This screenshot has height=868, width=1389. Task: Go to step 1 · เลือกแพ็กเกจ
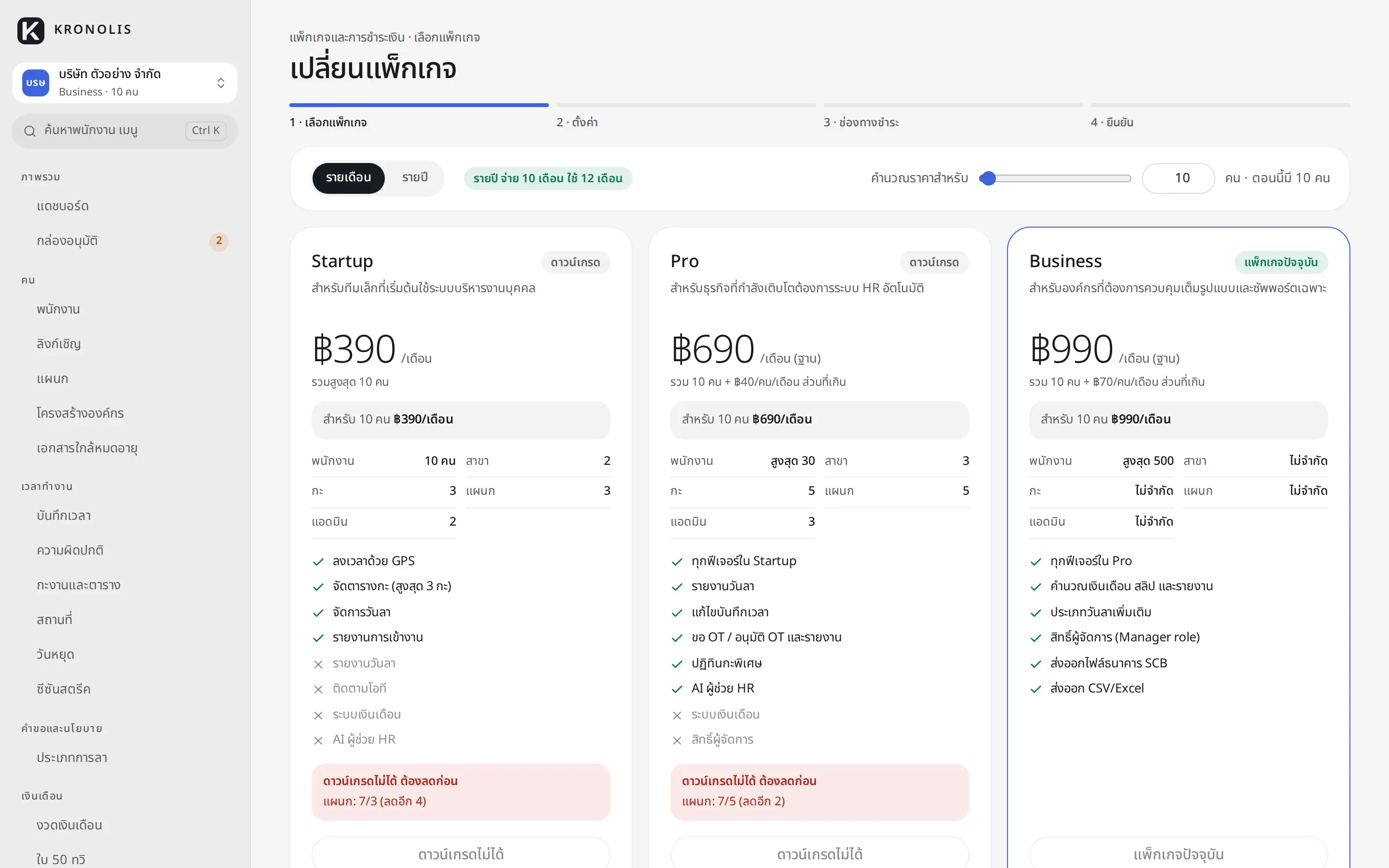419,116
